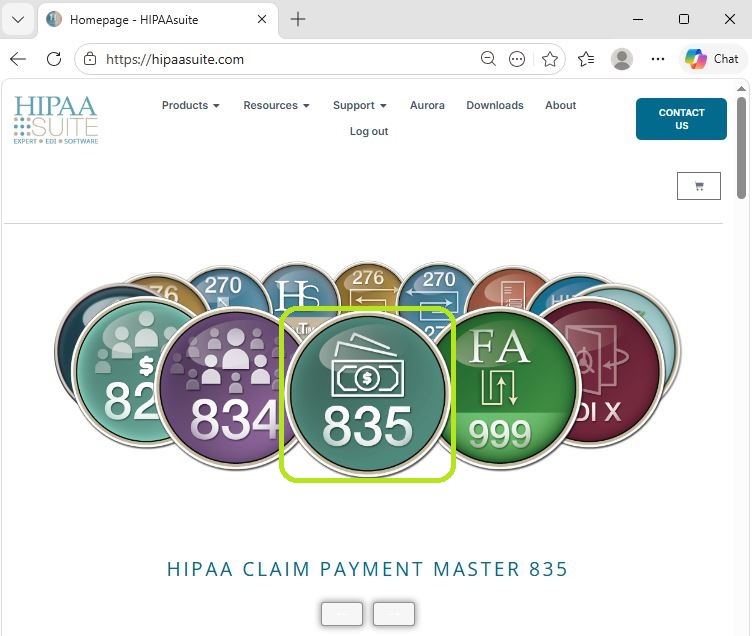
Task: Select the orange-red document badge
Action: (511, 289)
